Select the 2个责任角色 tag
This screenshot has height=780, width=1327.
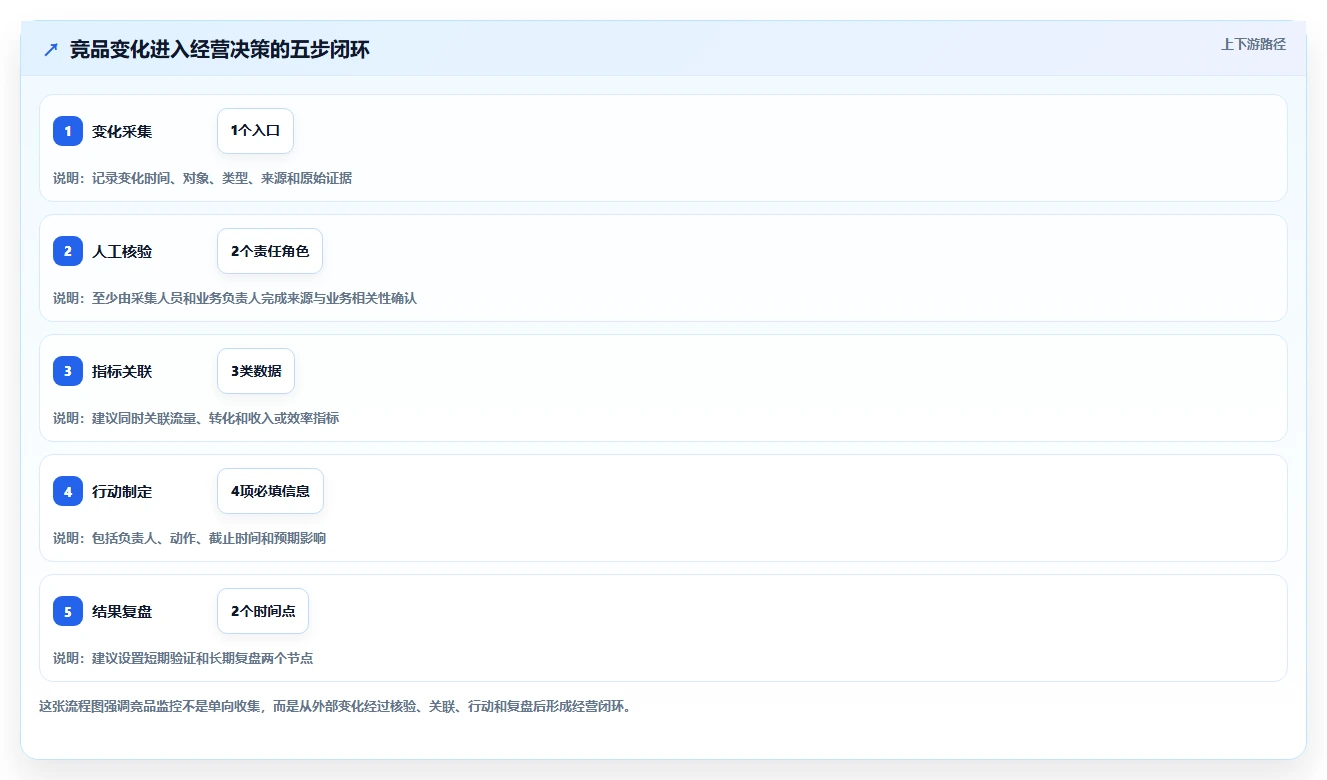tap(270, 251)
